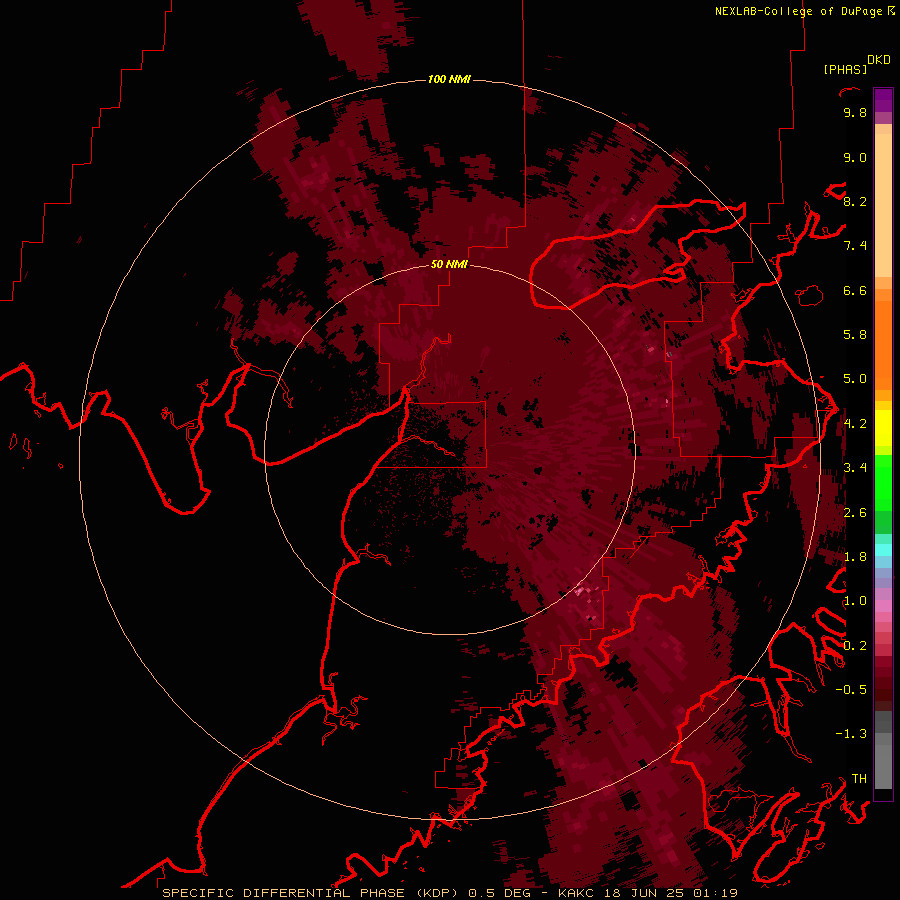
Task: Pick the peach band in the color bar
Action: coord(883,207)
